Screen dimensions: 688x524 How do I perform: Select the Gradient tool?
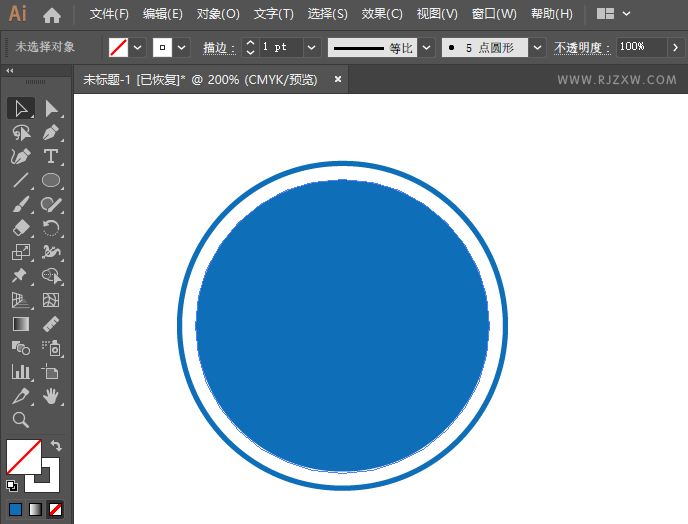pos(21,324)
